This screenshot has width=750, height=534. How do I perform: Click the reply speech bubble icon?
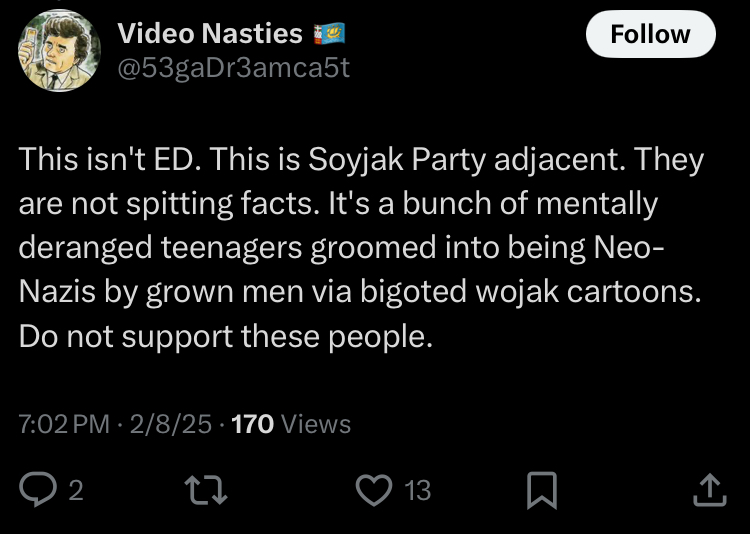click(38, 489)
